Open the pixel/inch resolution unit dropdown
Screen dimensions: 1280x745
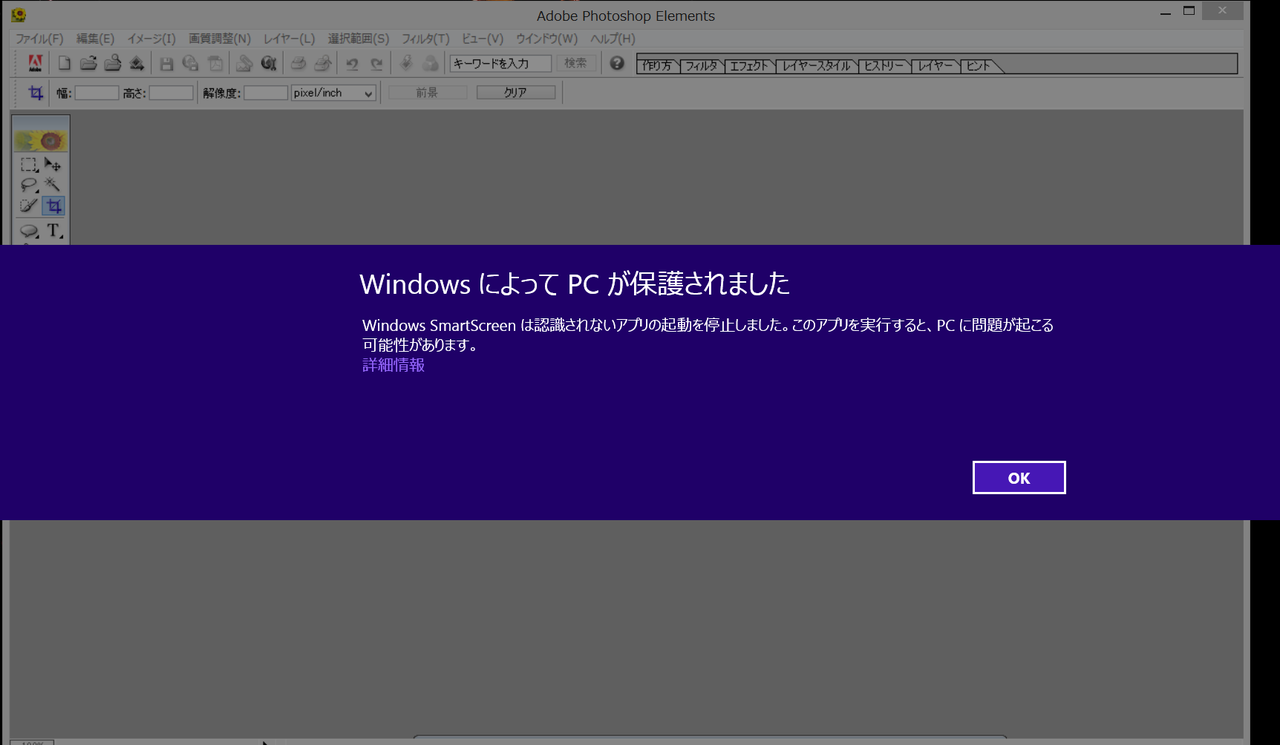[333, 93]
